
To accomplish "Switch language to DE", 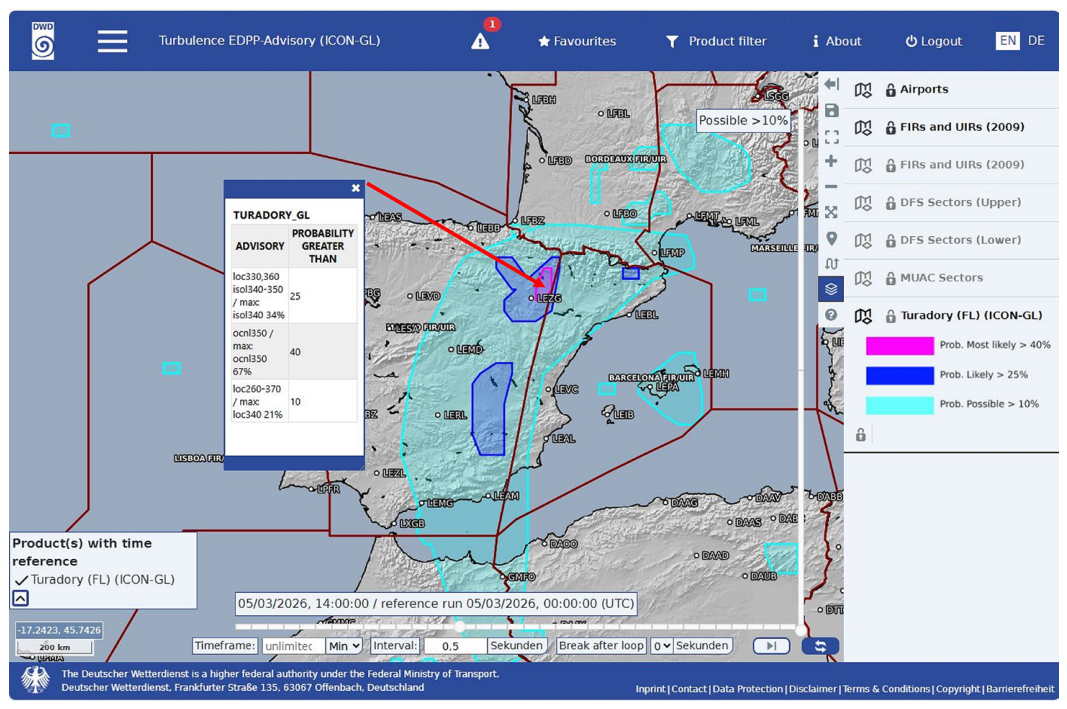I will click(1036, 41).
